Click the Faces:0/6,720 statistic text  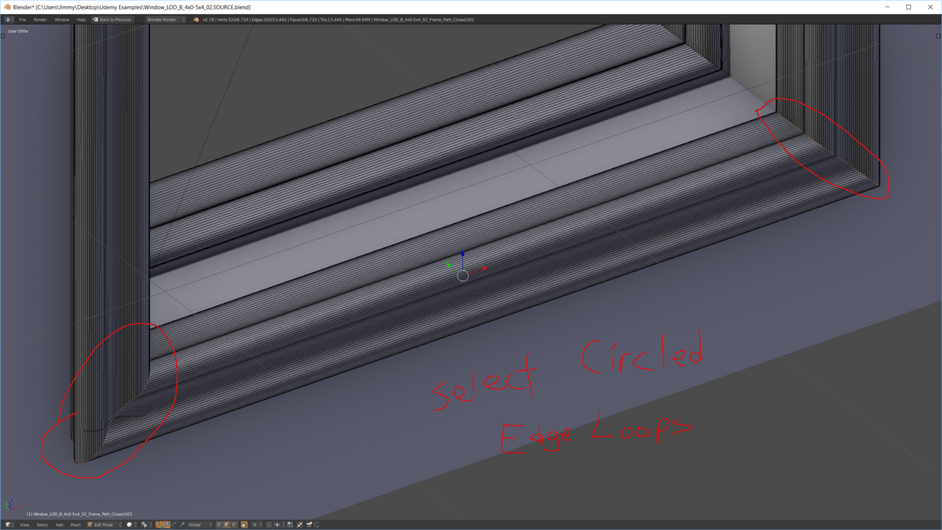pos(303,19)
